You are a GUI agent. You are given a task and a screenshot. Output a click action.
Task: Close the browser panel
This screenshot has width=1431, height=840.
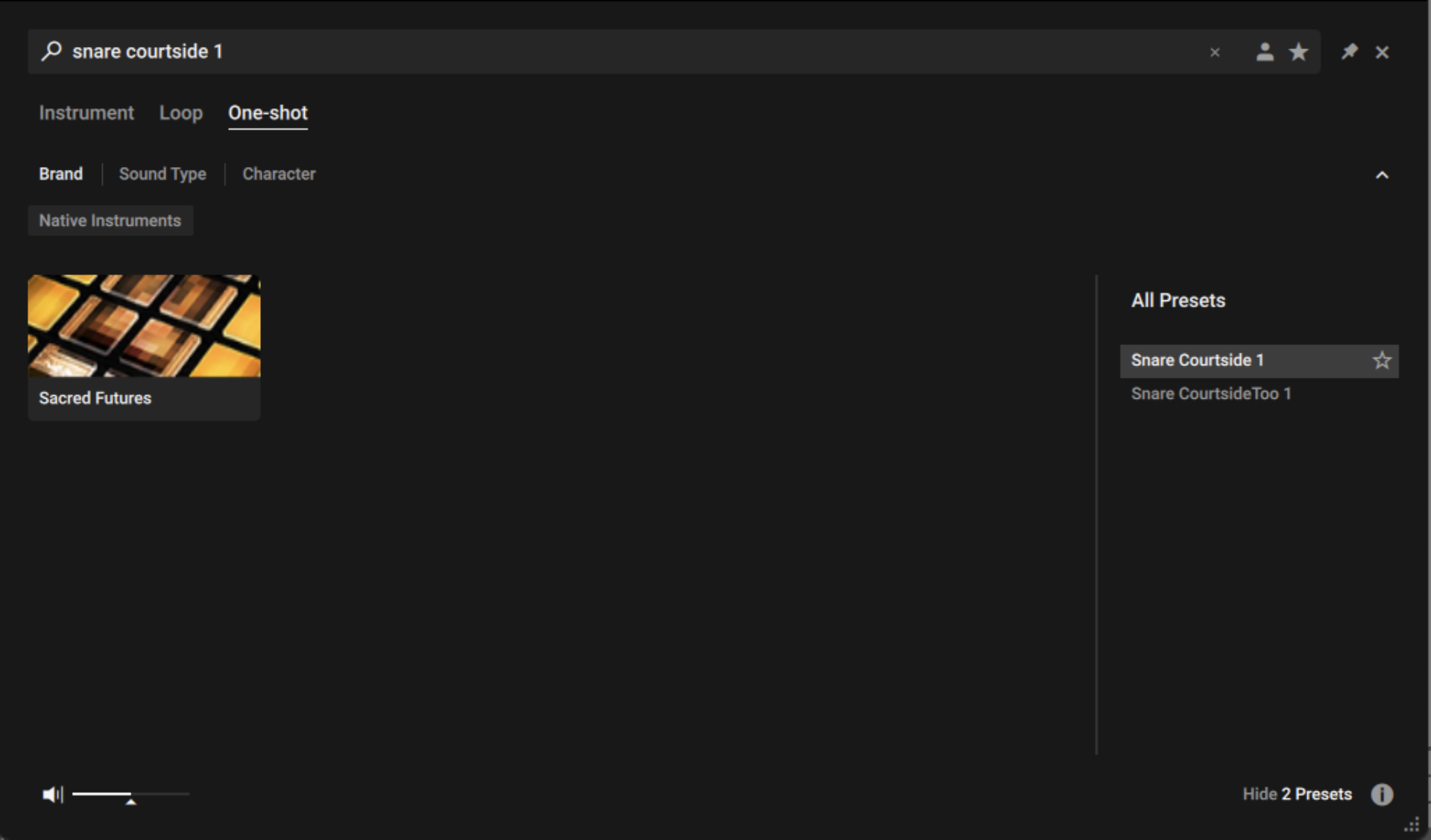point(1382,52)
